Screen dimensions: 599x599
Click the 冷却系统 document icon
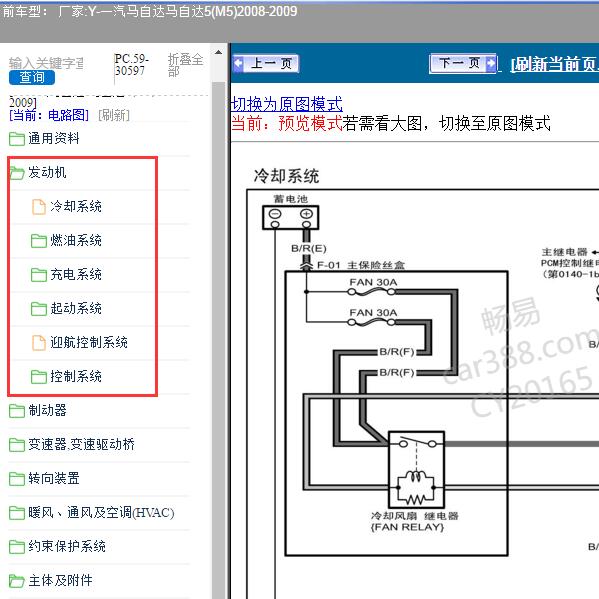[x=39, y=207]
